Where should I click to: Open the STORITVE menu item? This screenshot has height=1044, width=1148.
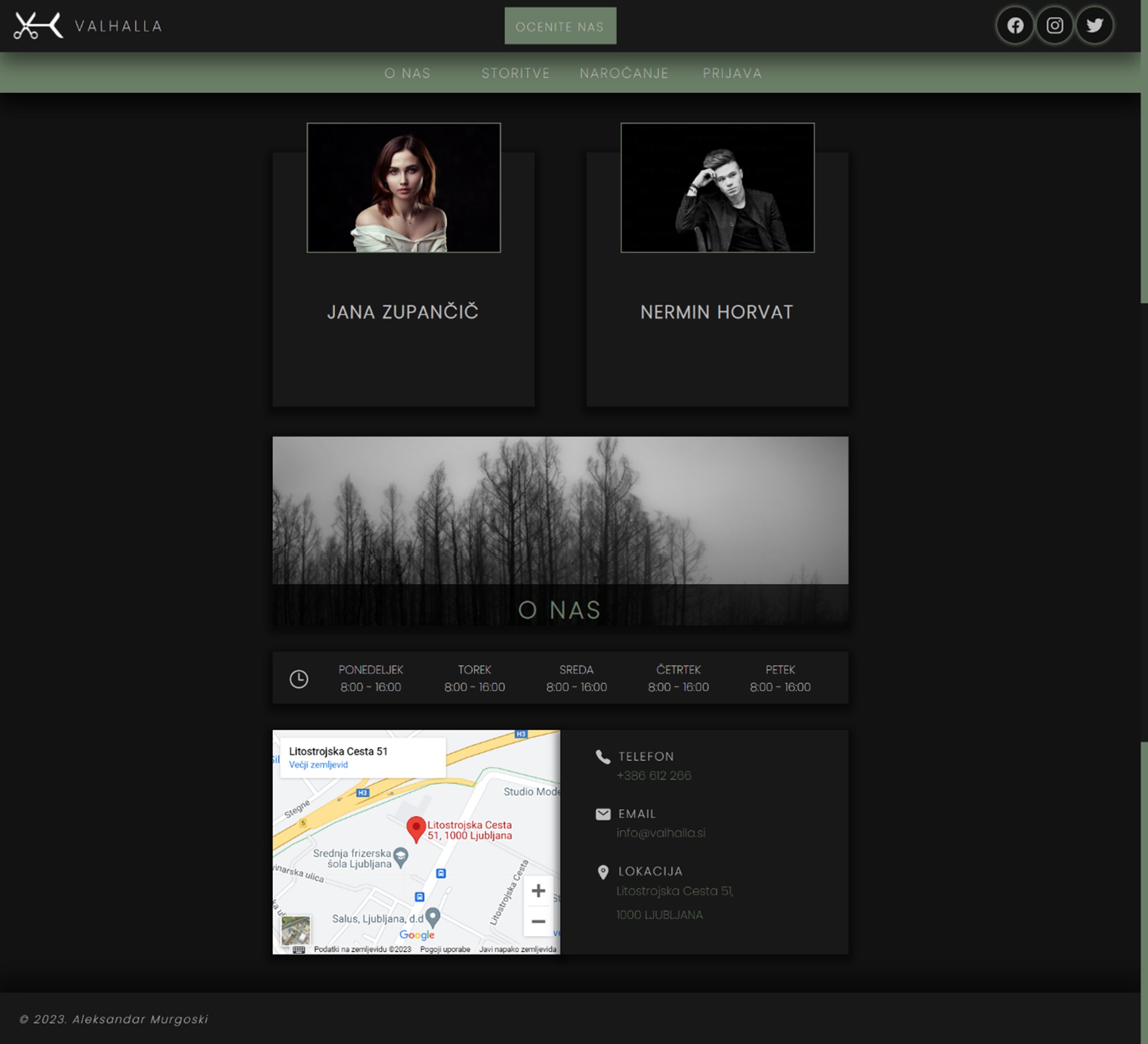click(x=515, y=74)
